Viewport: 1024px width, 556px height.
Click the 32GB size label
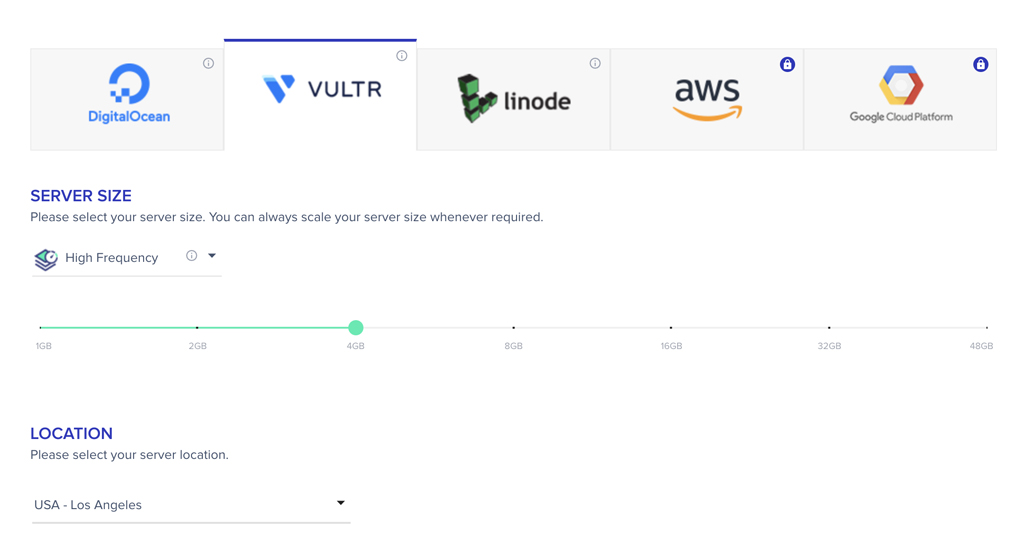coord(829,346)
